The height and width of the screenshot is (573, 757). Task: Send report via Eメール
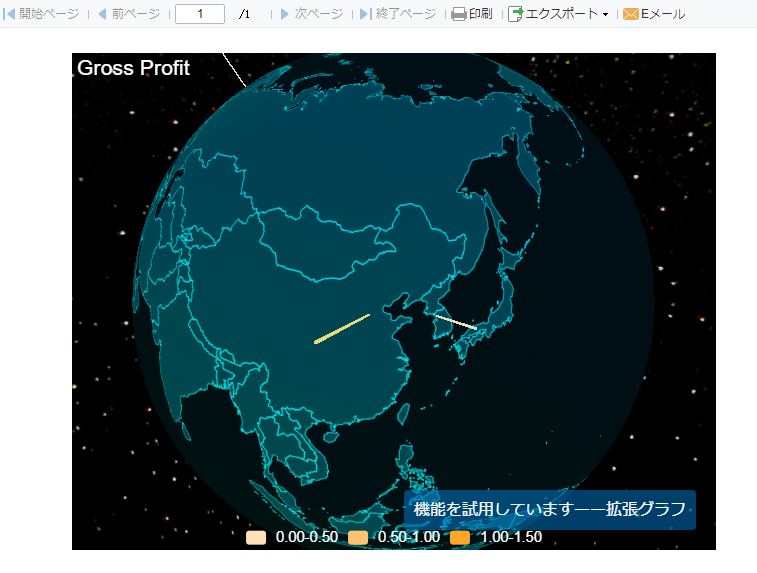(663, 14)
